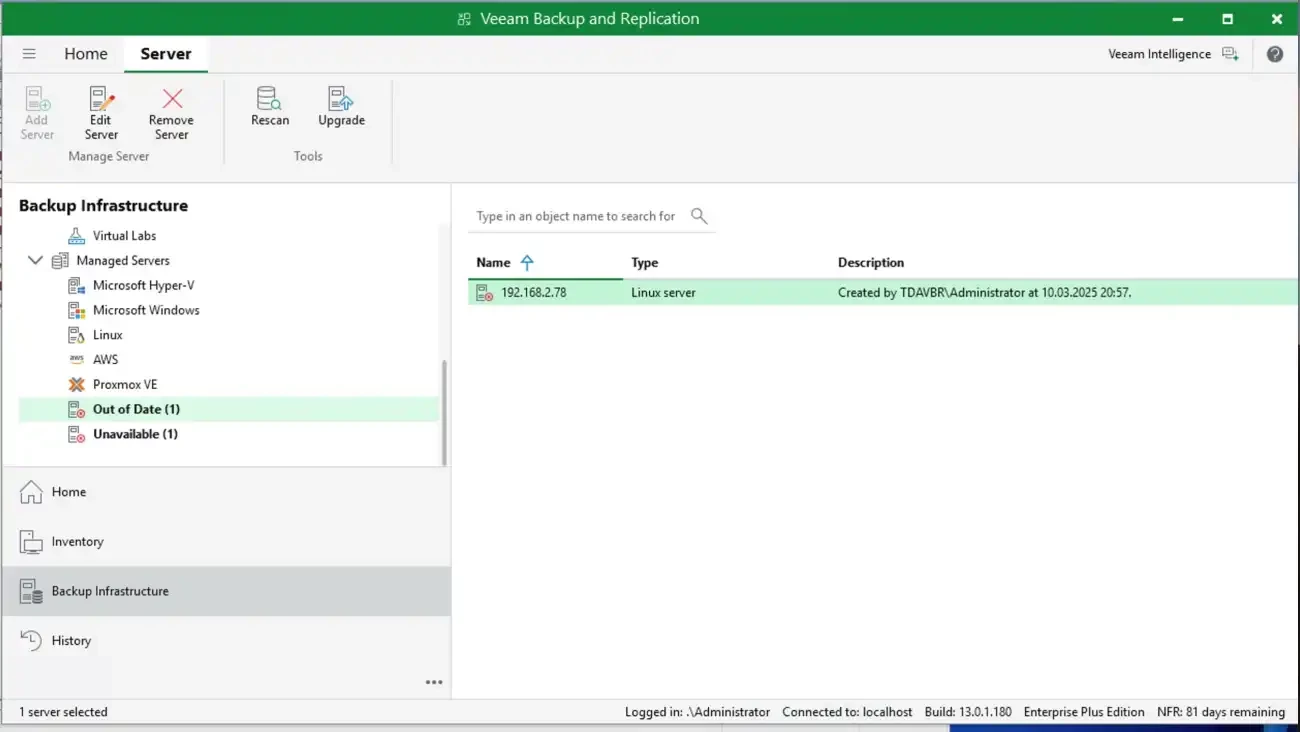This screenshot has height=732, width=1300.
Task: Rescan the selected server
Action: pos(270,107)
